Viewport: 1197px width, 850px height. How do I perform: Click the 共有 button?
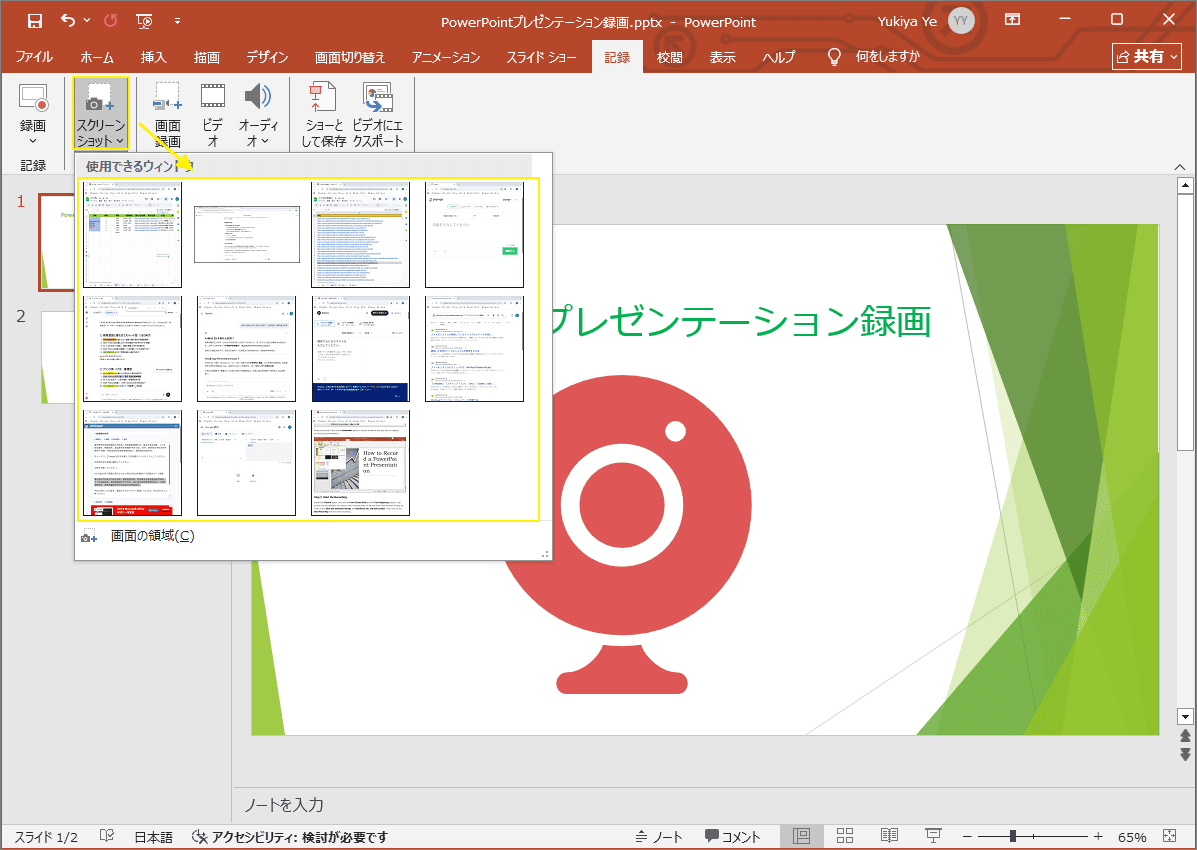(1146, 56)
